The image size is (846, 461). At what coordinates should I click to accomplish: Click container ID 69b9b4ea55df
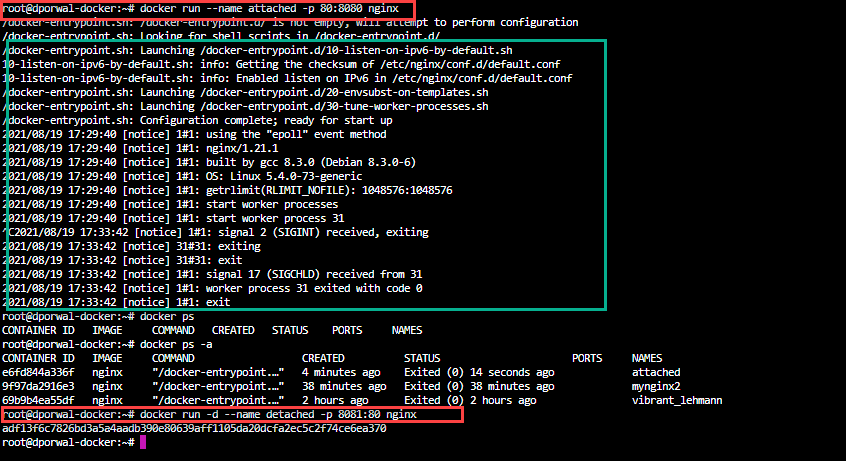38,401
